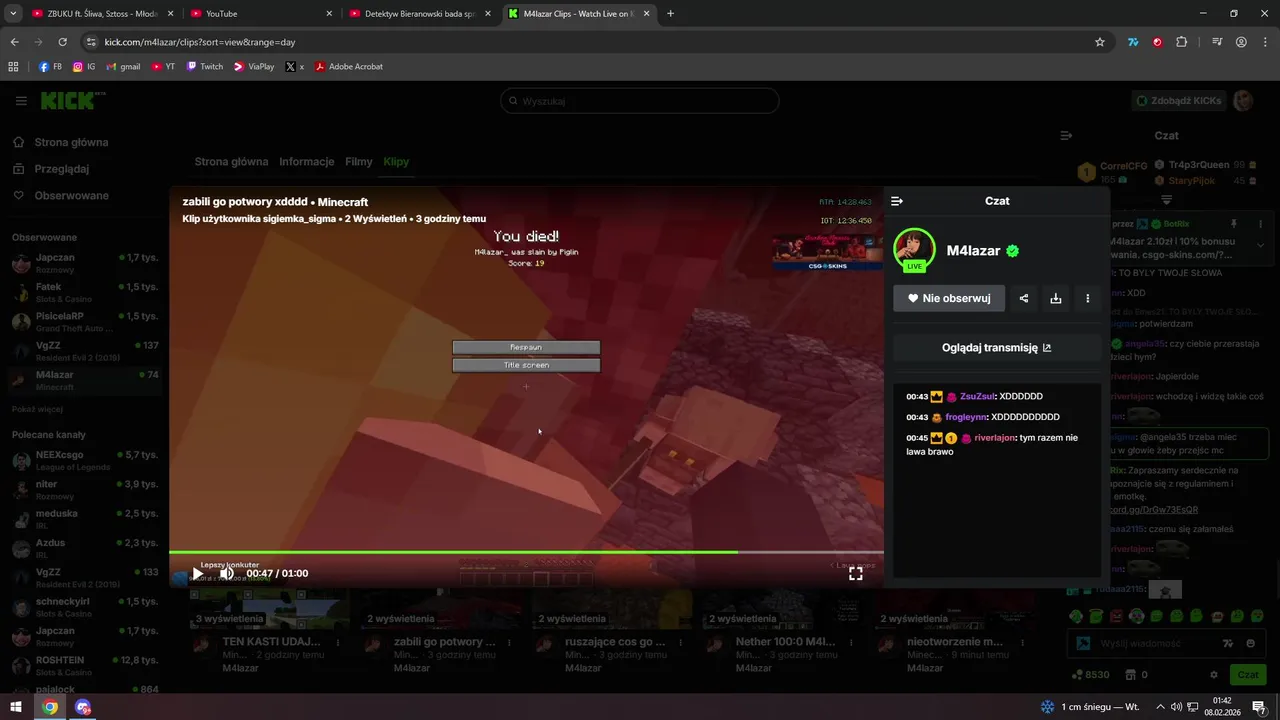Switch to the YouTube tab
The width and height of the screenshot is (1280, 720).
[261, 14]
